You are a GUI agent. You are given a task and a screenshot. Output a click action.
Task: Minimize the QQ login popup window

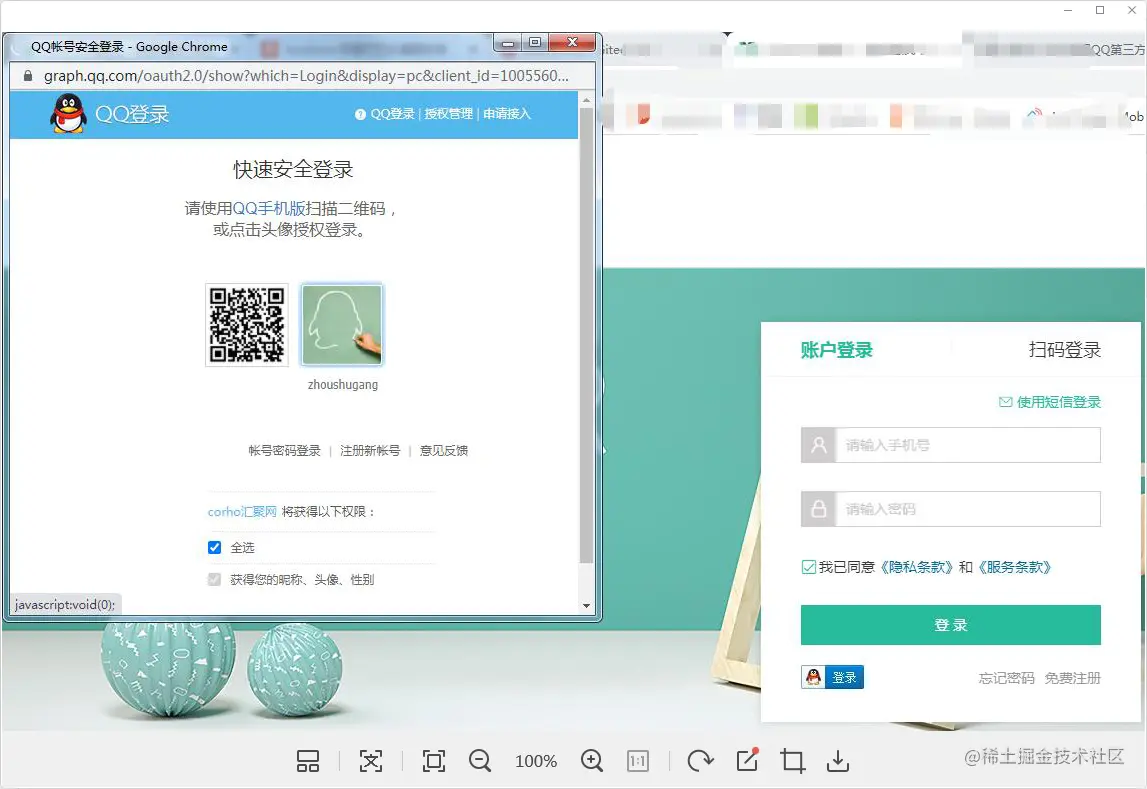(x=508, y=43)
